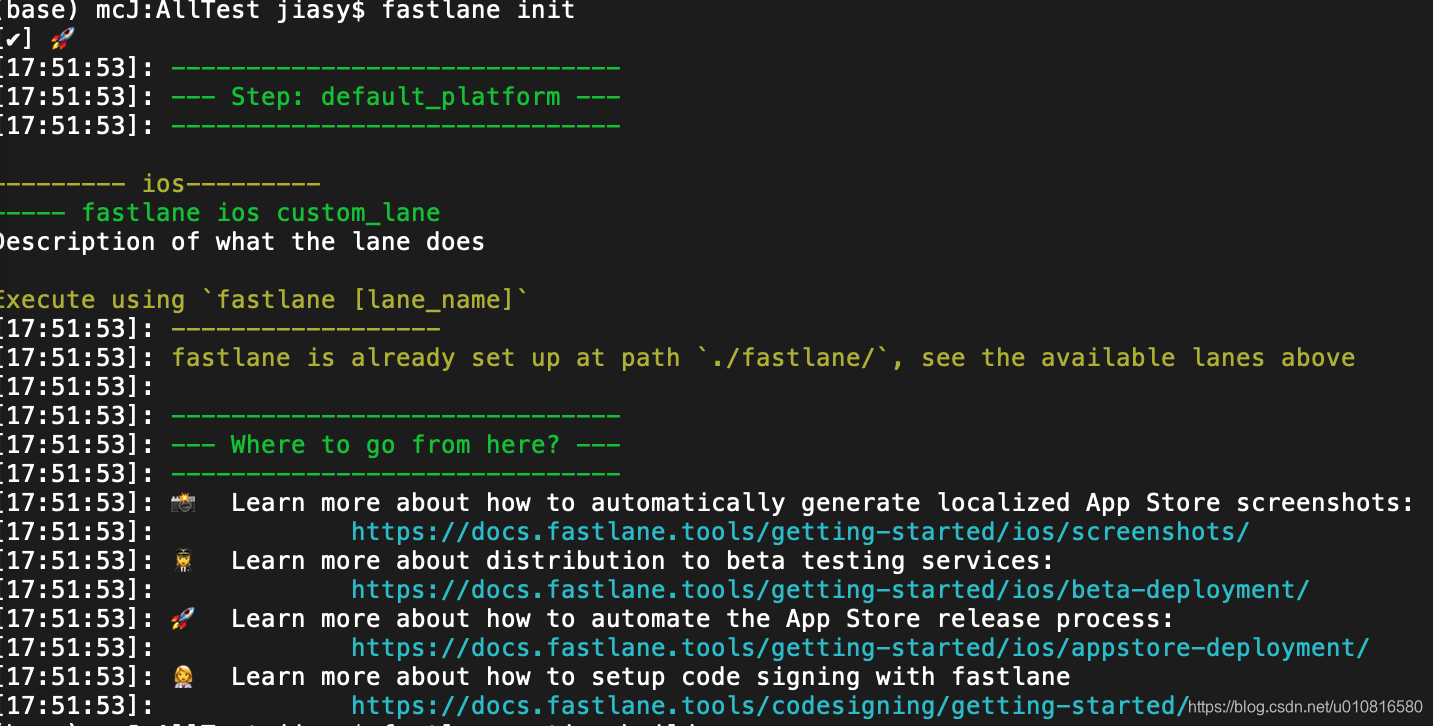Click the person emoji before code signing line
1433x726 pixels.
pos(183,676)
